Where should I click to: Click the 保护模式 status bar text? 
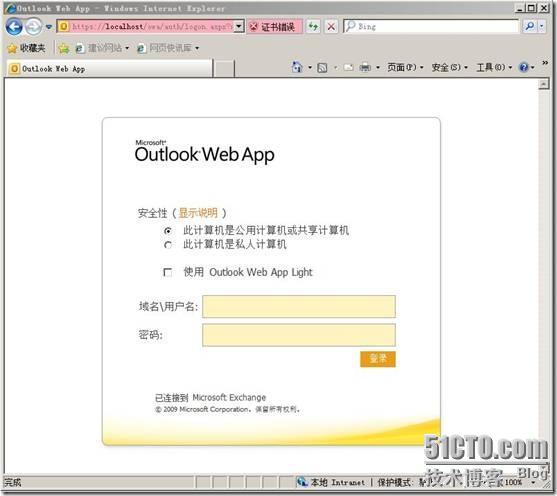pos(395,482)
